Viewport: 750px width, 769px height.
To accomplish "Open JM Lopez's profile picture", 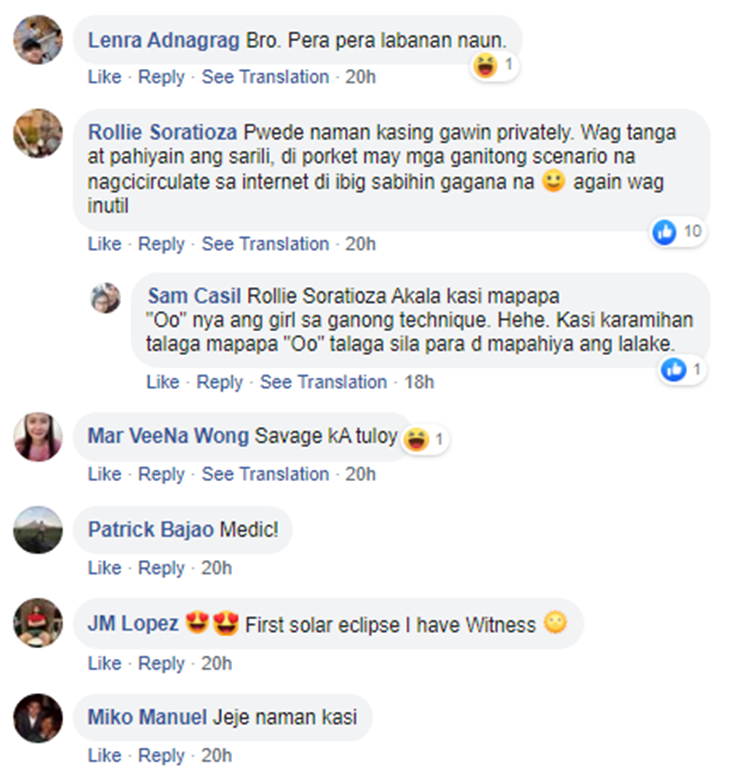I will pos(38,623).
